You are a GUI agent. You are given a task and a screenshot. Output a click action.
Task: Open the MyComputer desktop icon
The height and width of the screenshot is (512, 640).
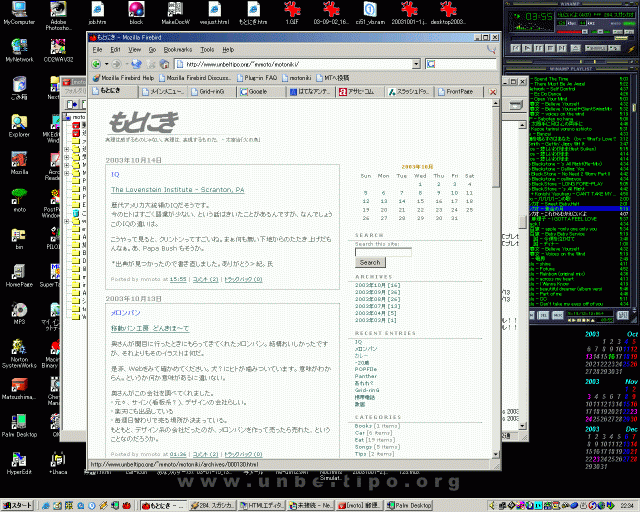[18, 12]
